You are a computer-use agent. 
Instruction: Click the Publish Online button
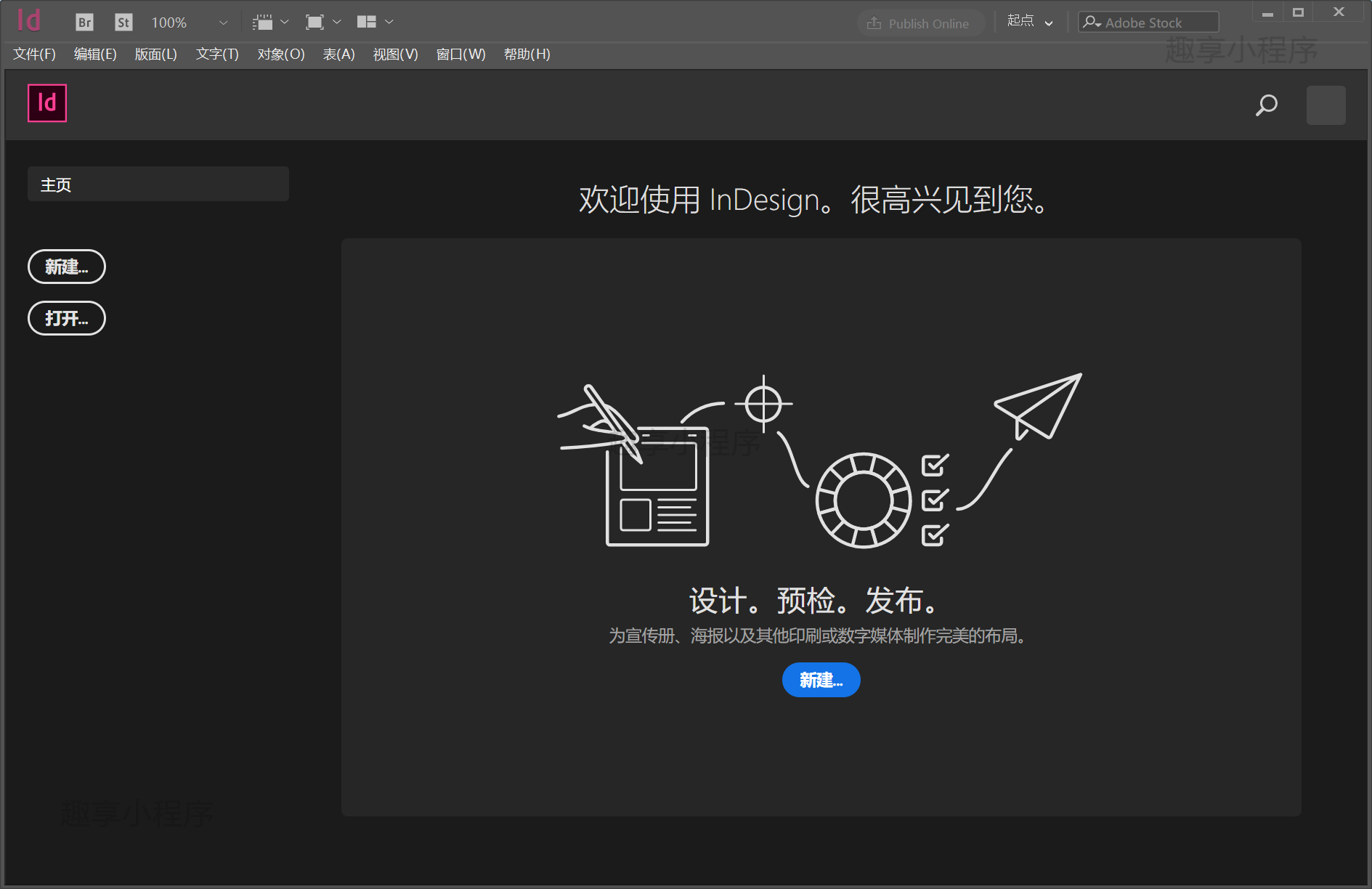point(920,23)
